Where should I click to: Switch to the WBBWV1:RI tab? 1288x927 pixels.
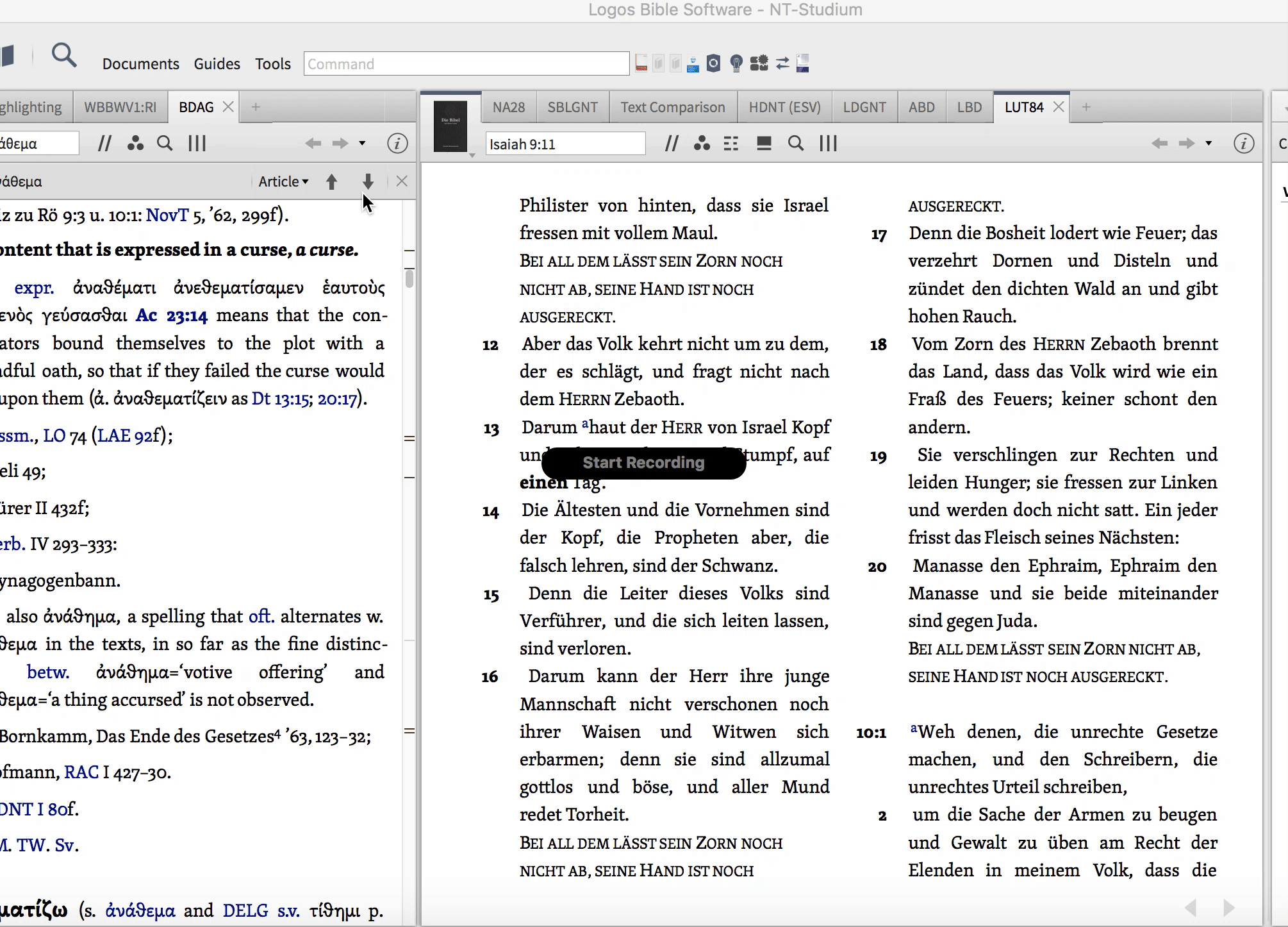click(120, 107)
